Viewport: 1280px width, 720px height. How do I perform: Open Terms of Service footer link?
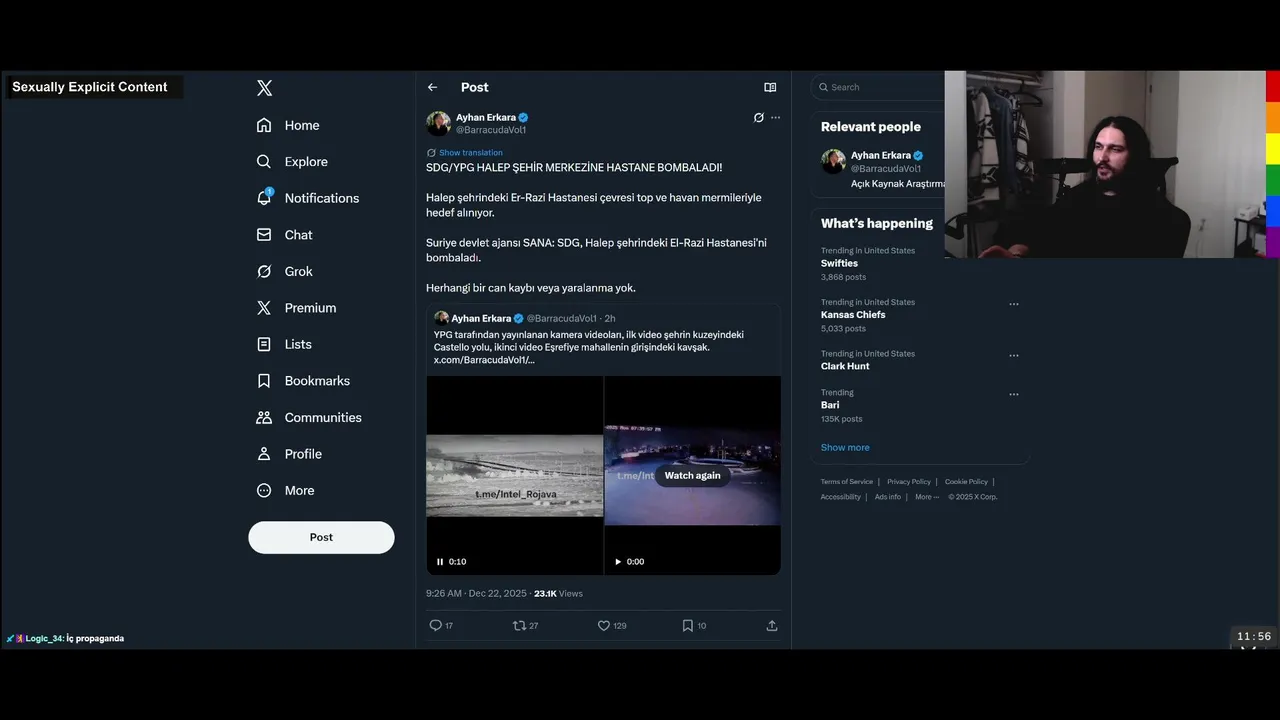tap(847, 482)
